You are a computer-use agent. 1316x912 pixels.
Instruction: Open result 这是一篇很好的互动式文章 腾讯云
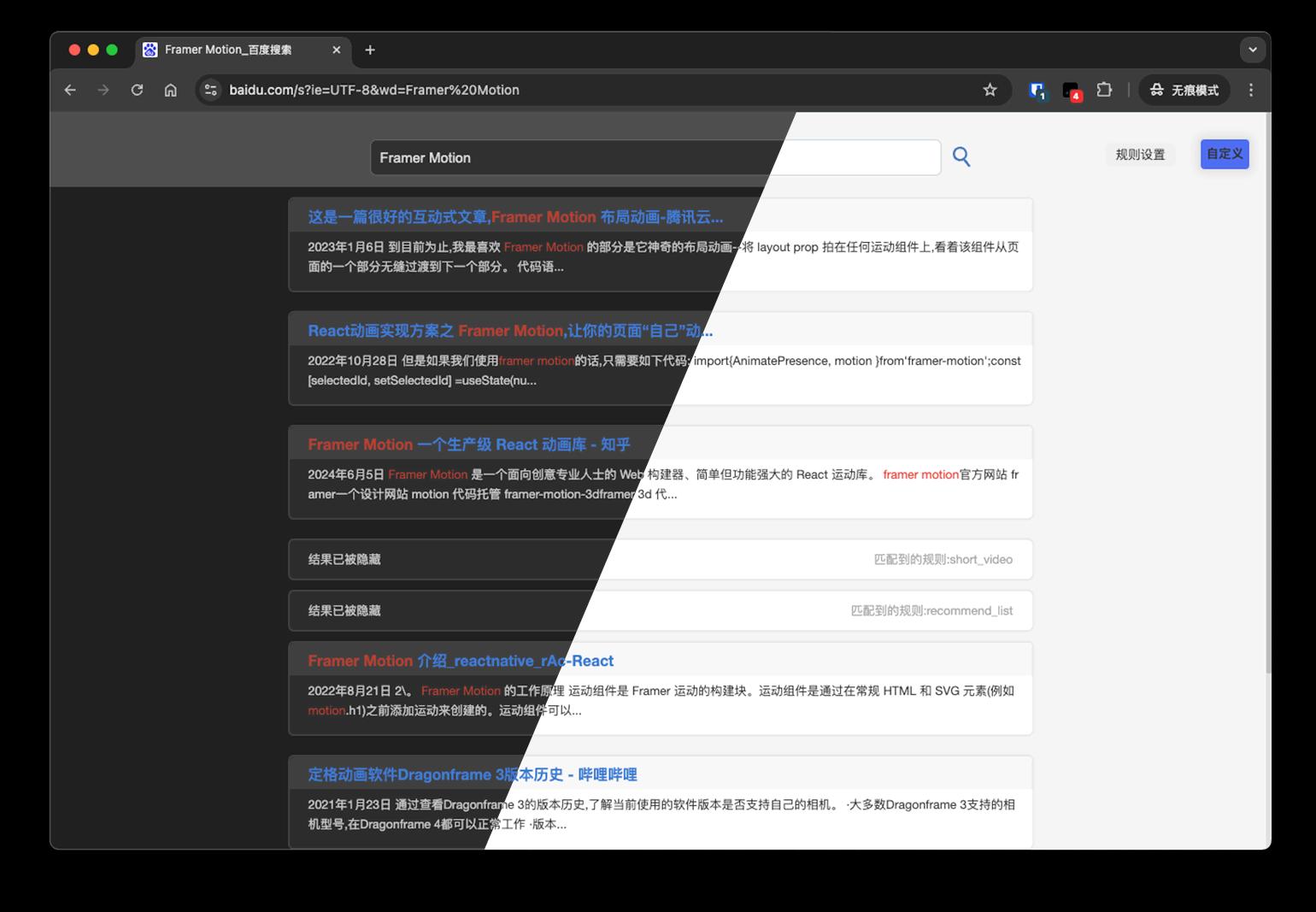pyautogui.click(x=515, y=217)
